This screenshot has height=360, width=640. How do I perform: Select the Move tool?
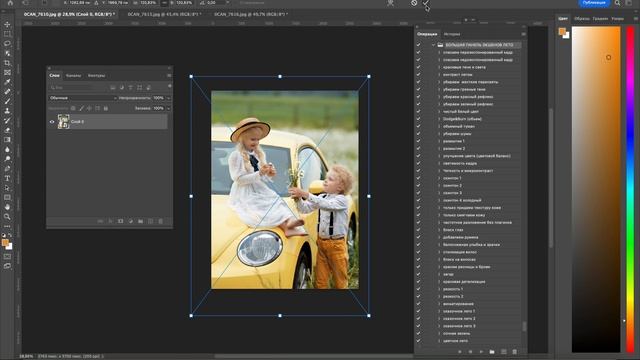[x=7, y=24]
